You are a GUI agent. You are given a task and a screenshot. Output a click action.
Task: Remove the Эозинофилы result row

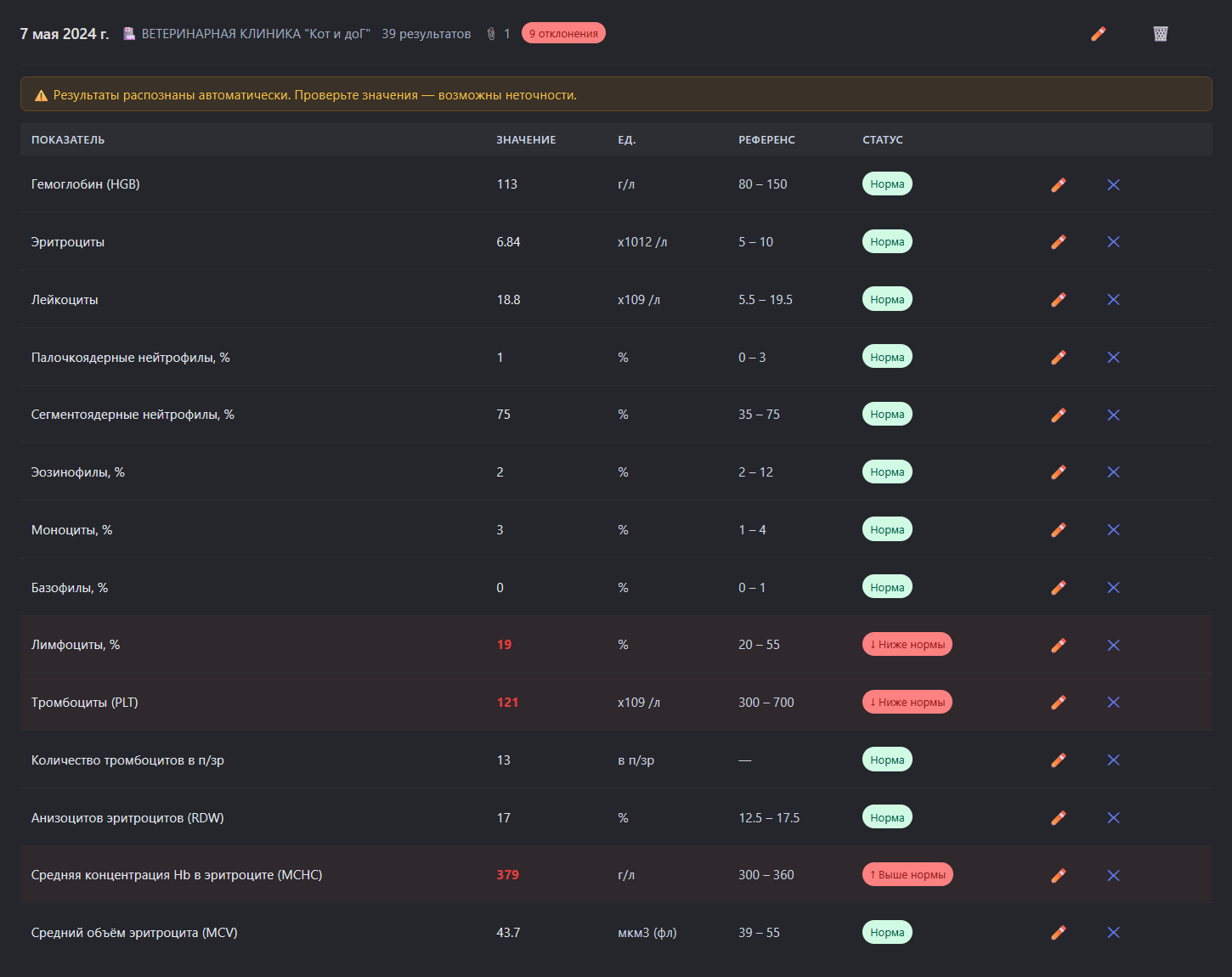tap(1113, 472)
